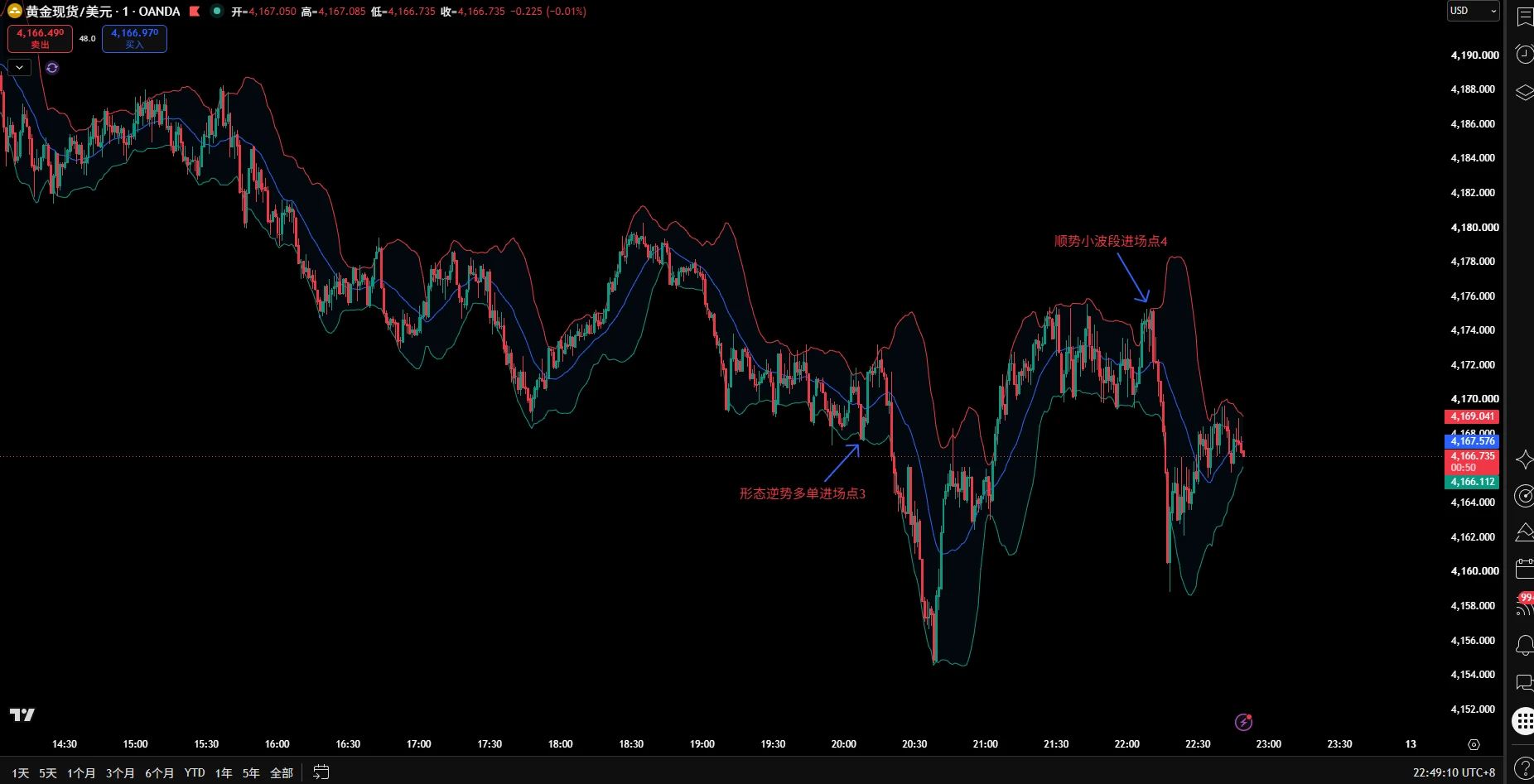Viewport: 1534px width, 784px height.
Task: Click the target circle icon in sidebar
Action: (1524, 496)
